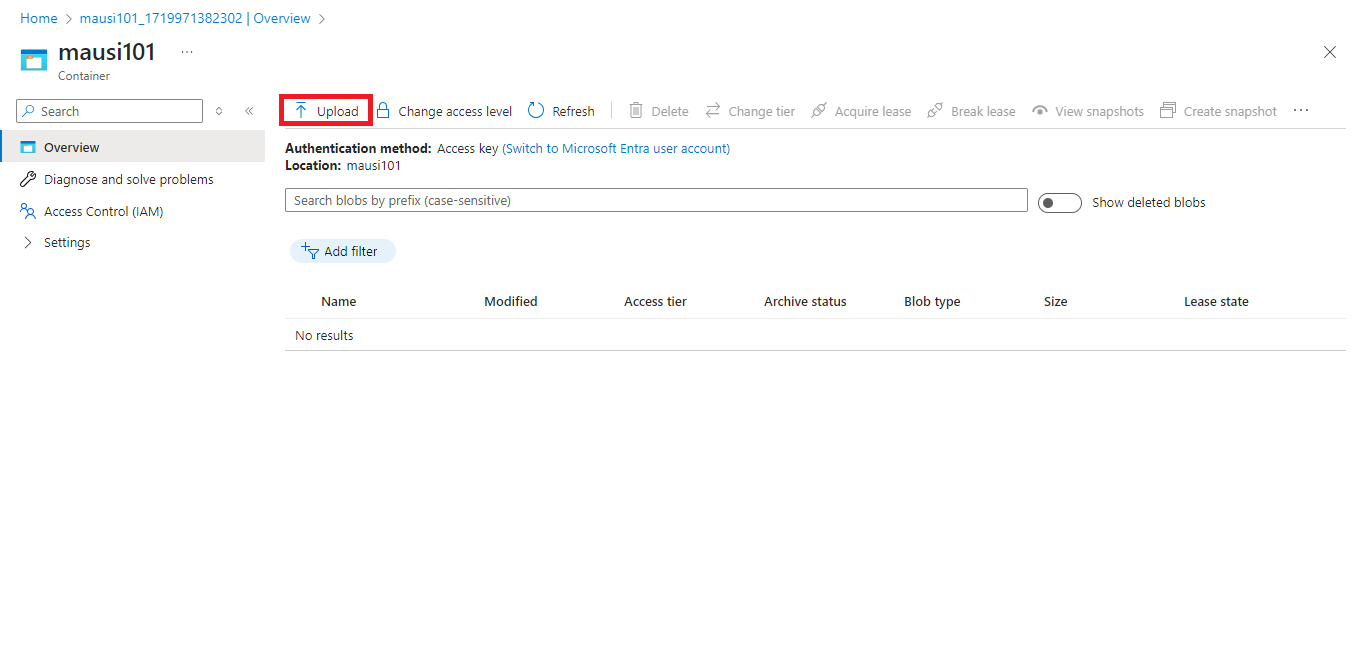Viewport: 1366px width, 668px height.
Task: Close the container pane with X
Action: point(1330,52)
